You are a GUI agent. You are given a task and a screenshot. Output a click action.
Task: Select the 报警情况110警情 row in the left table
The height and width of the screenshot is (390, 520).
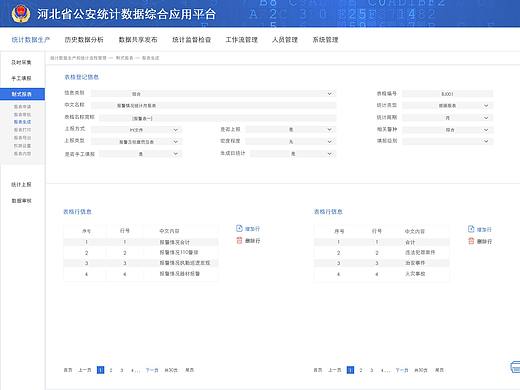[141, 253]
